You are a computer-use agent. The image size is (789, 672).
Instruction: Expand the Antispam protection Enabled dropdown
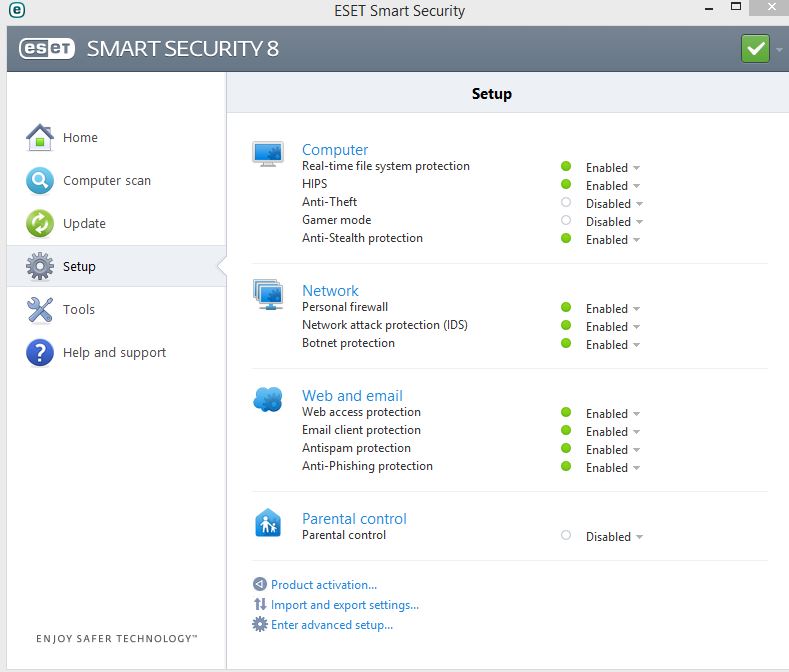[x=637, y=450]
